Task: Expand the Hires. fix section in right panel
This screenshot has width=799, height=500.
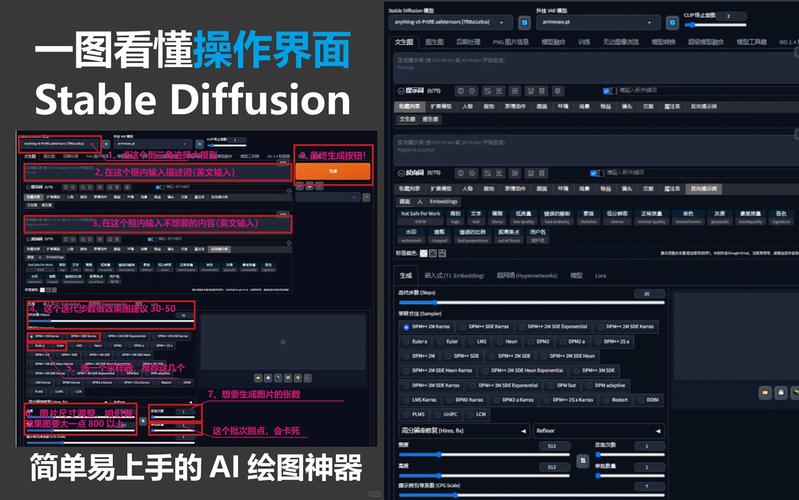Action: coord(464,431)
